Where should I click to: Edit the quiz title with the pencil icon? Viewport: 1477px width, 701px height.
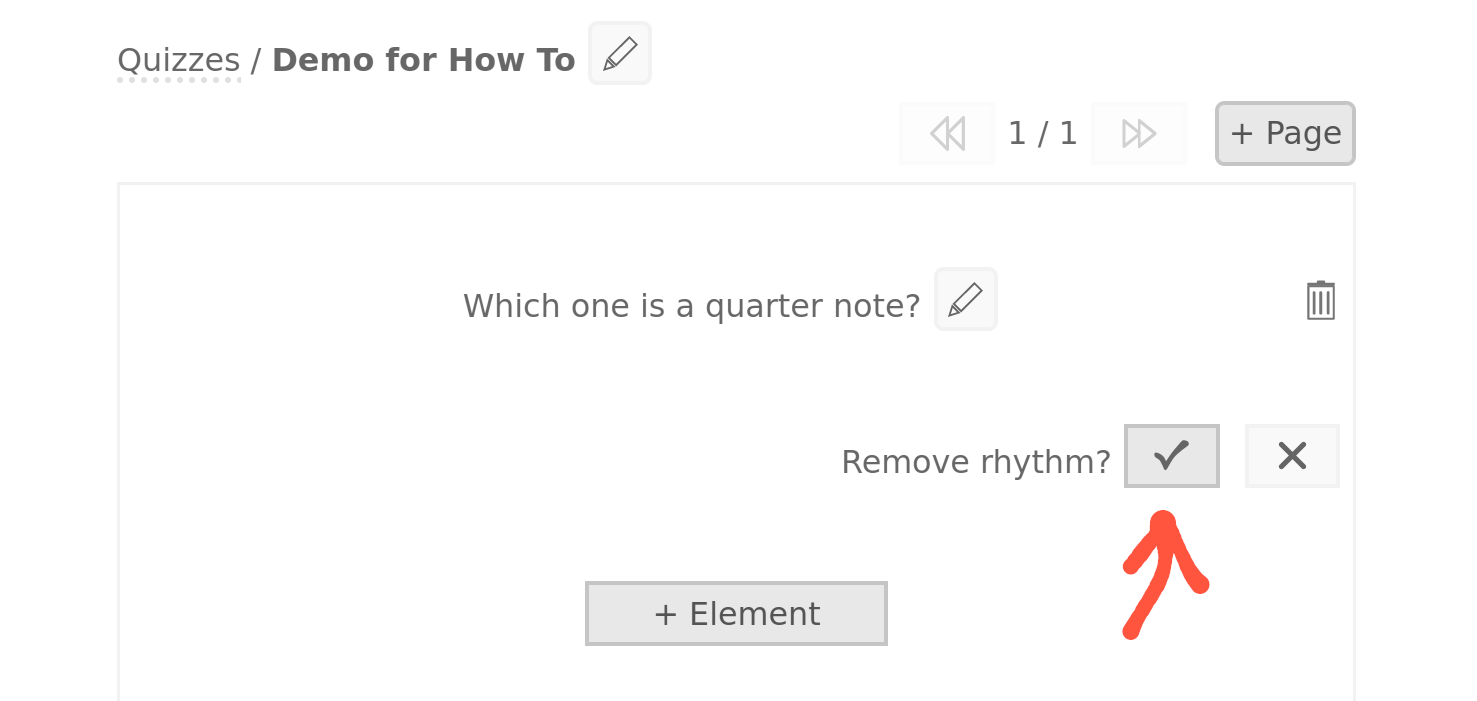(x=620, y=53)
